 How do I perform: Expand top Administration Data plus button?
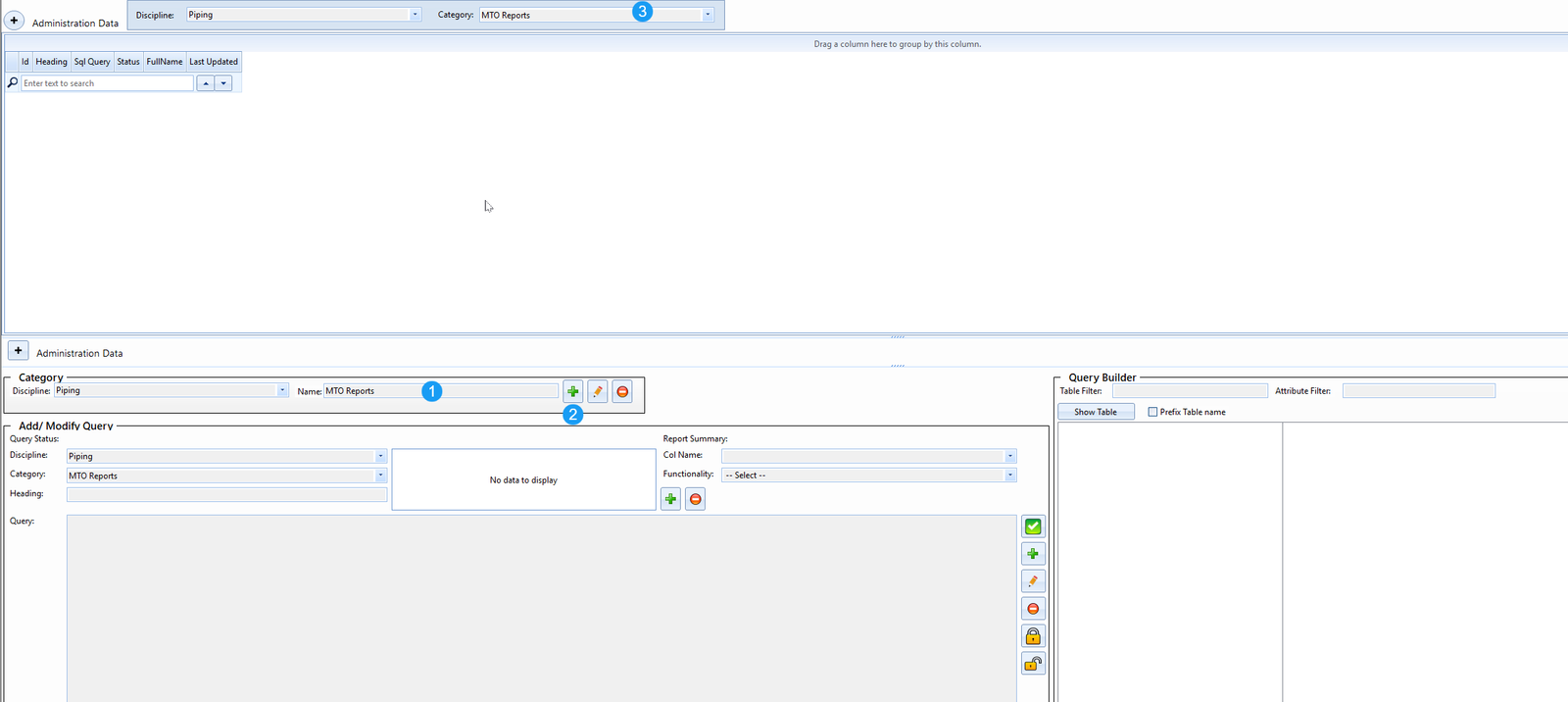[15, 21]
